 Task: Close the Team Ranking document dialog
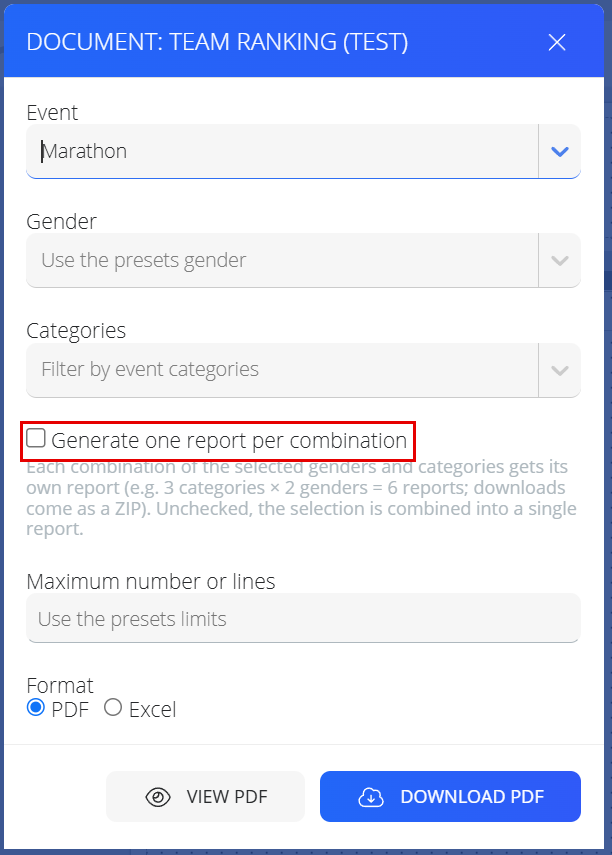click(557, 42)
